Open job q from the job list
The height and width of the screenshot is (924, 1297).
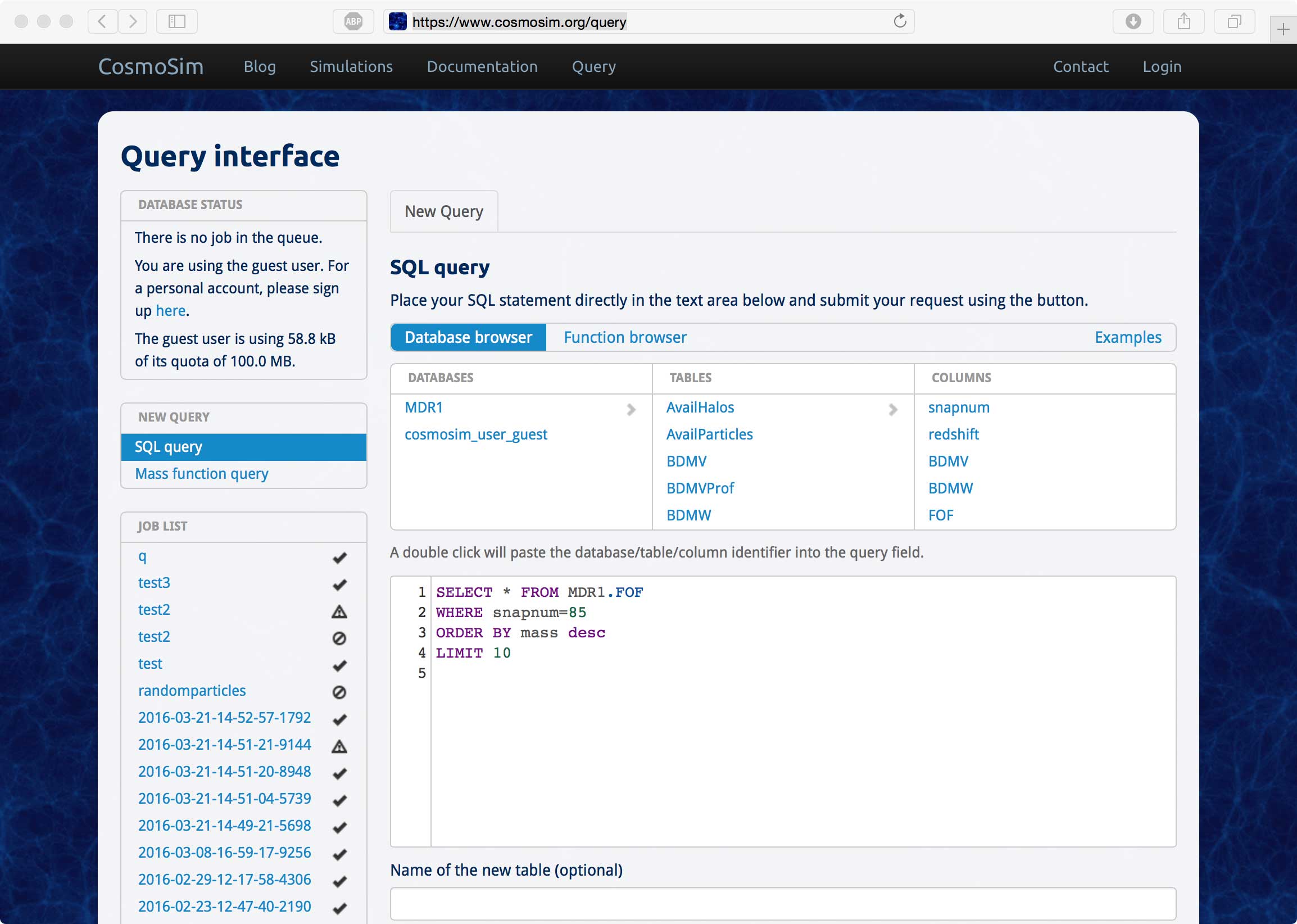point(142,556)
